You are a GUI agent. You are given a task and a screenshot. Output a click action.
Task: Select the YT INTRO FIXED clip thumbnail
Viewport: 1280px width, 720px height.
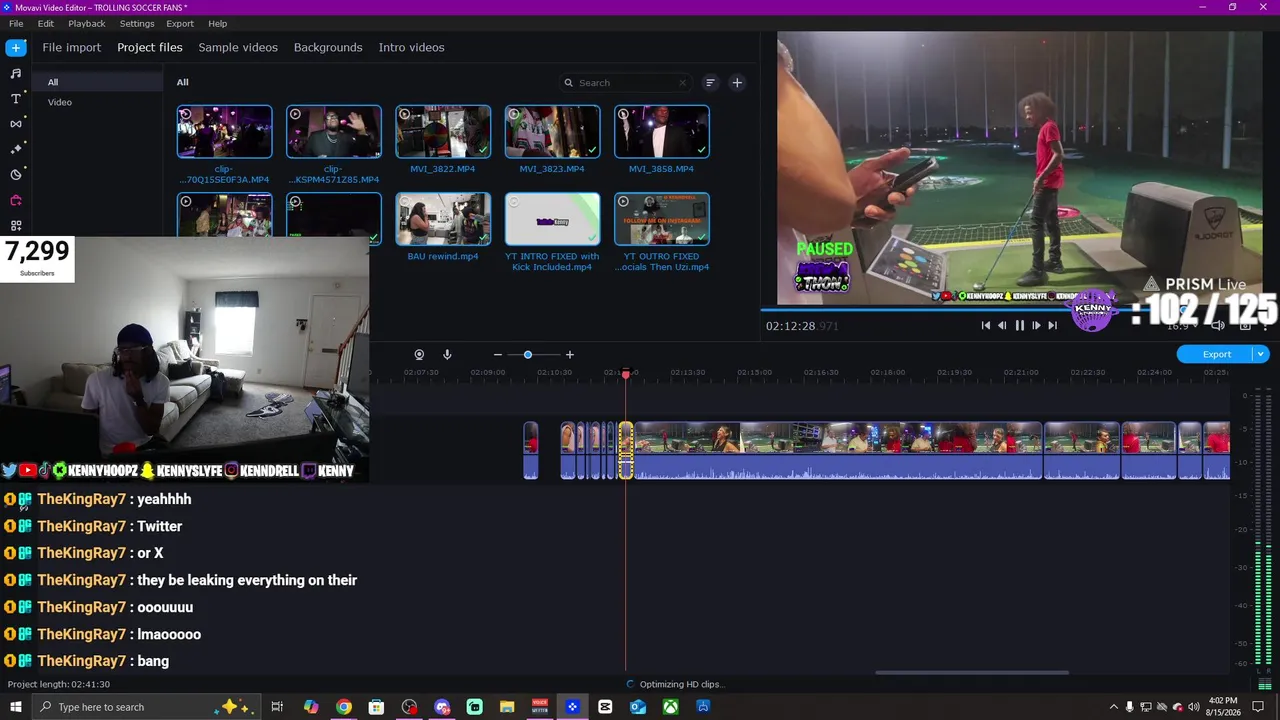click(552, 219)
